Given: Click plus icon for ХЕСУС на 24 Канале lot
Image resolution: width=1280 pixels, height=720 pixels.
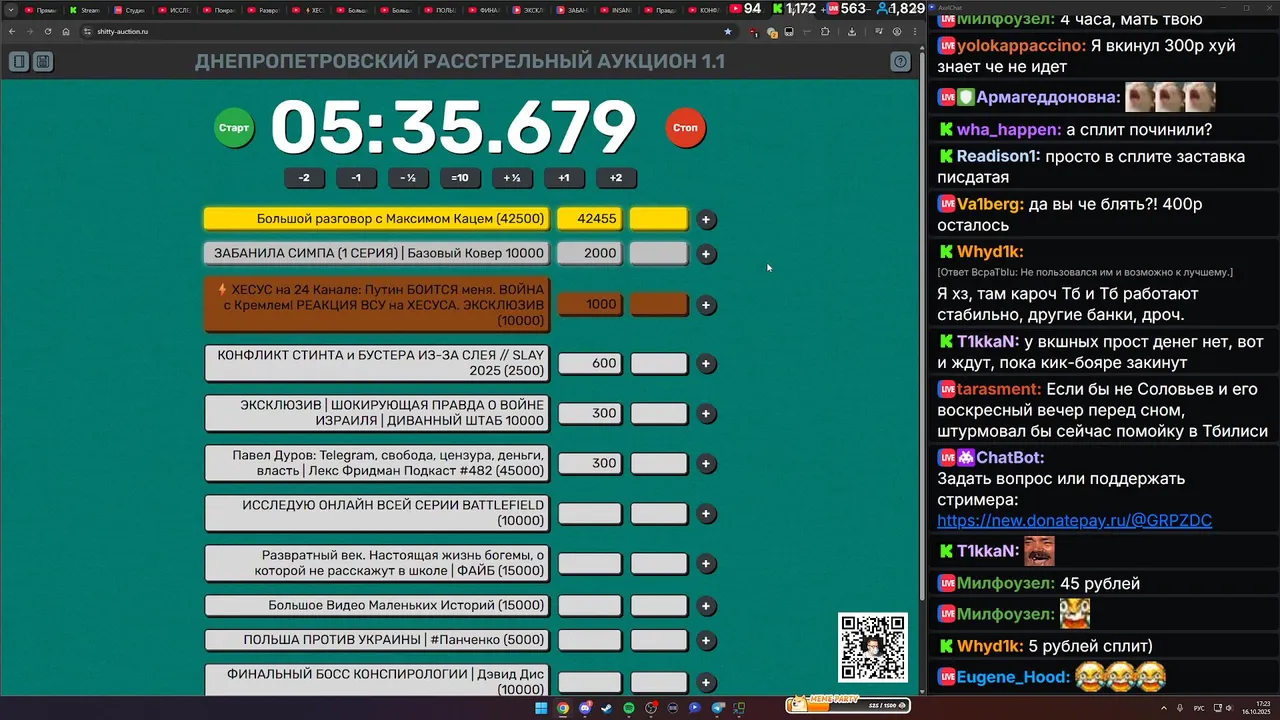Looking at the screenshot, I should tap(706, 305).
